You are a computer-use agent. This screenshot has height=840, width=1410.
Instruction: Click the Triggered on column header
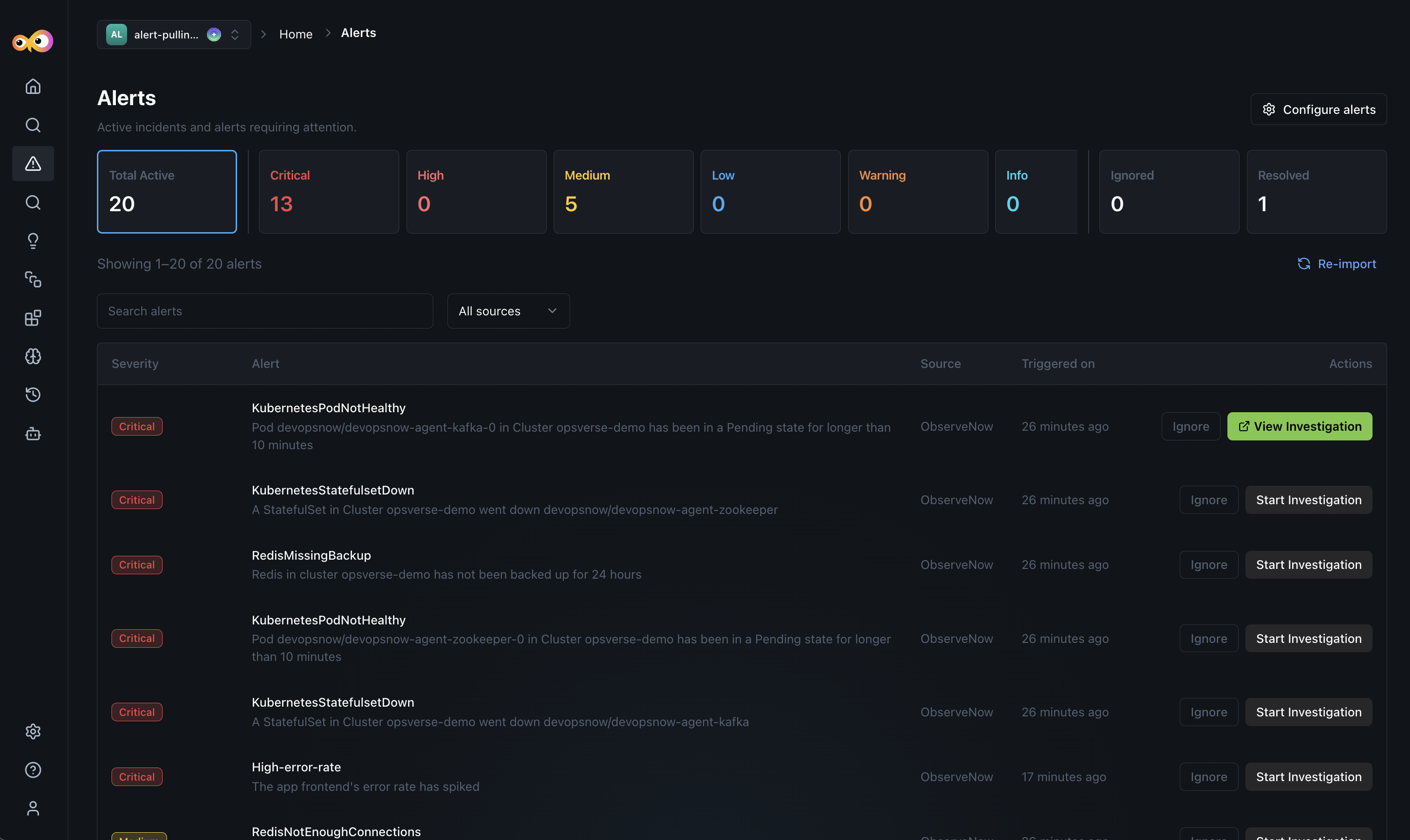pos(1058,364)
